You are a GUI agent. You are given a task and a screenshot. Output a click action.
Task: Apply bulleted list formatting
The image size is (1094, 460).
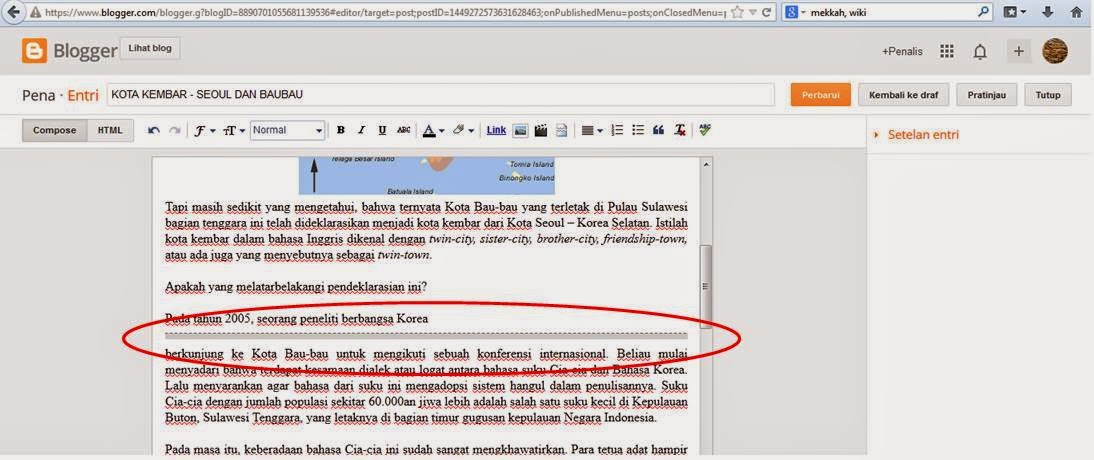[x=638, y=131]
